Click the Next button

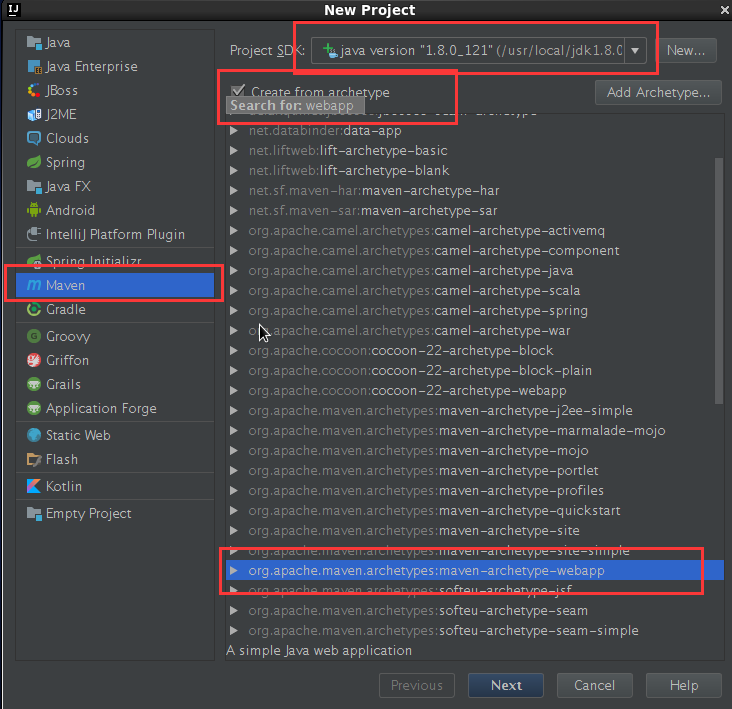coord(506,685)
